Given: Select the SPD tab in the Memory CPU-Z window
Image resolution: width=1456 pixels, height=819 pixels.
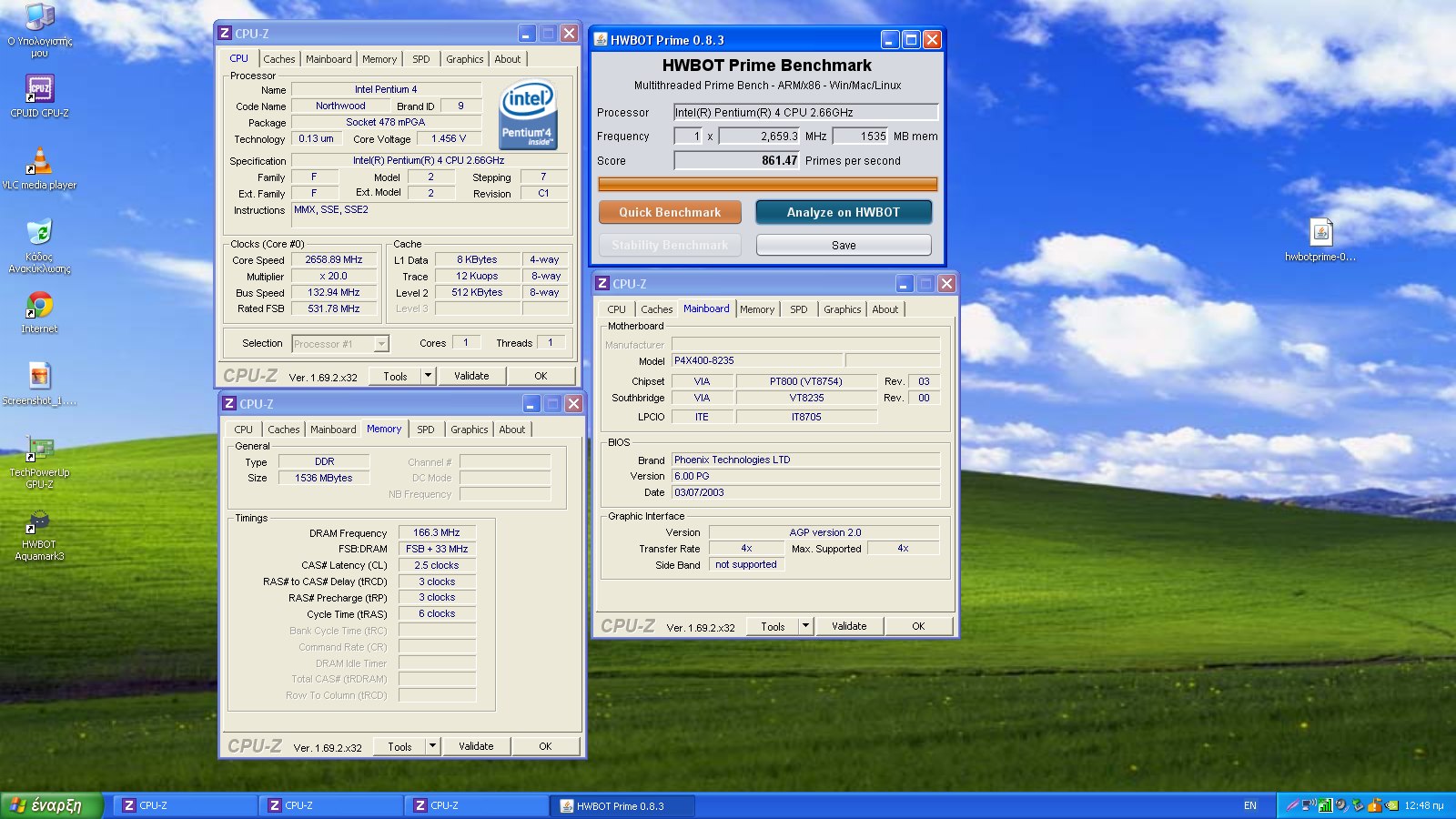Looking at the screenshot, I should 426,430.
